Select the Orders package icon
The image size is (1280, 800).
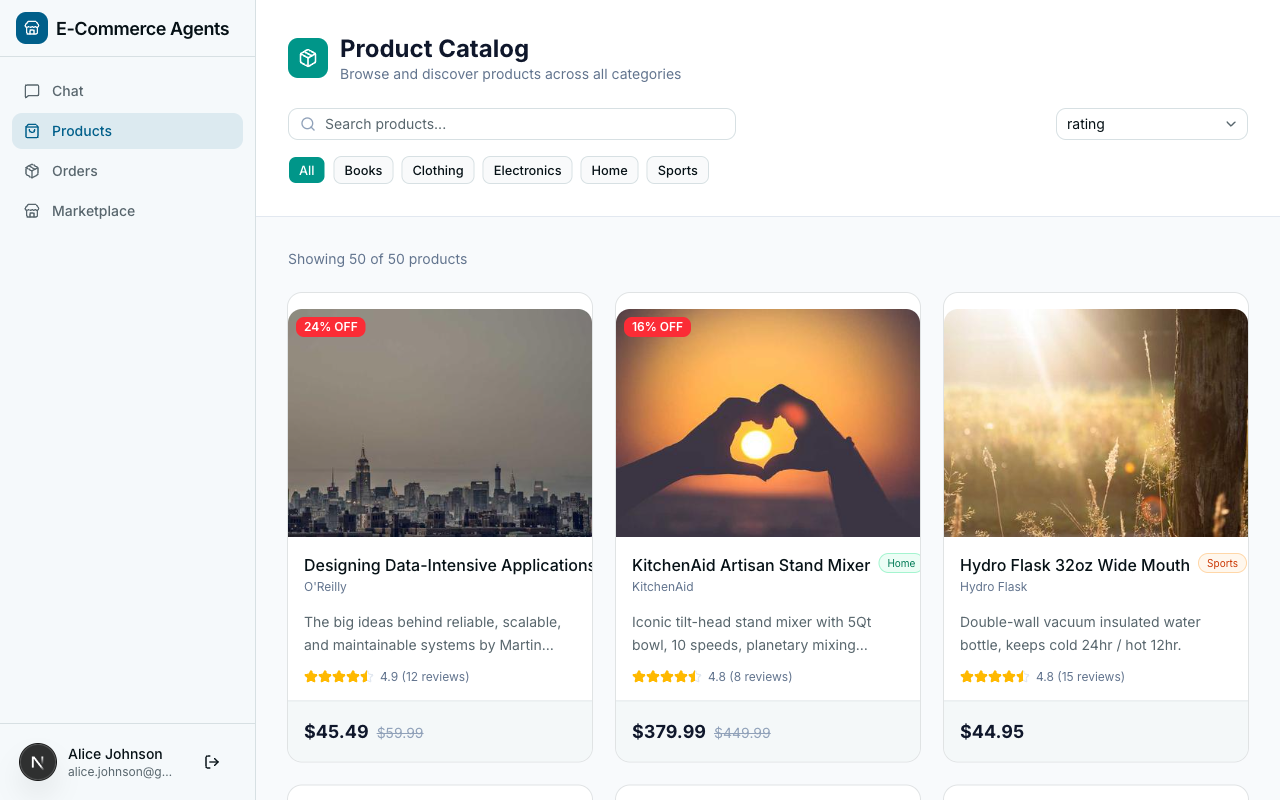pyautogui.click(x=34, y=171)
